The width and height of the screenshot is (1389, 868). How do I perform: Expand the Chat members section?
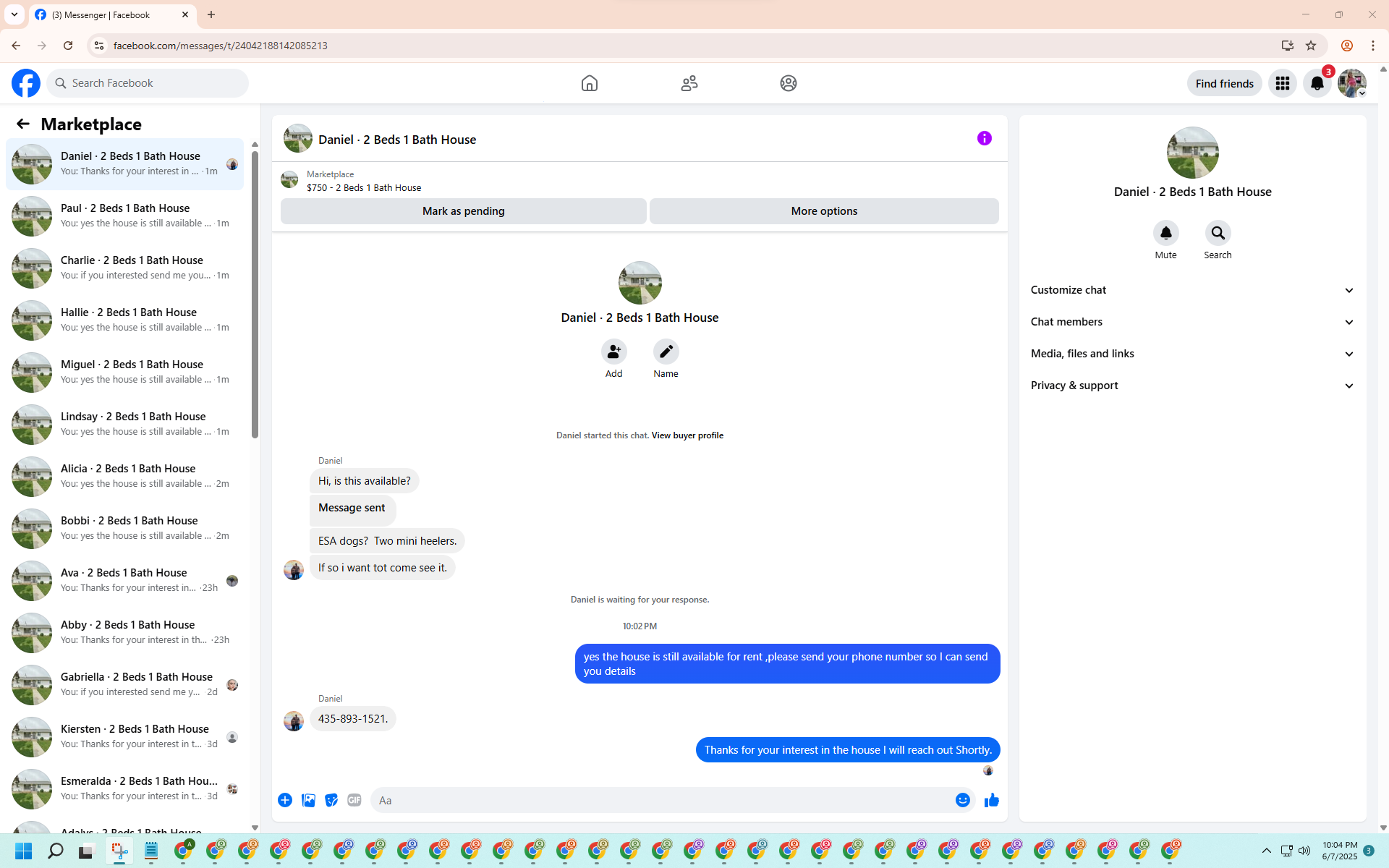pyautogui.click(x=1192, y=322)
